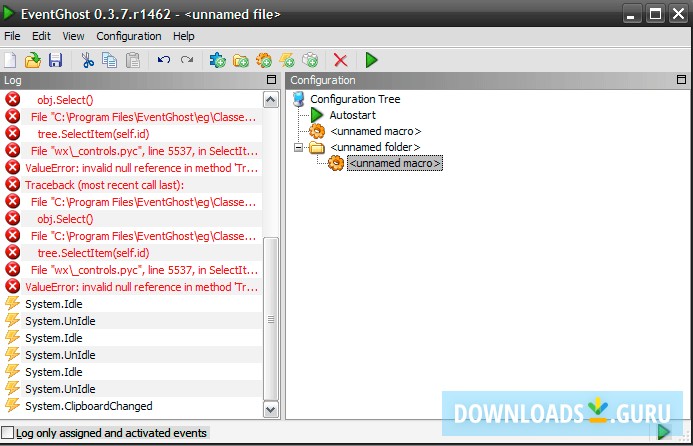Click lightning icon beside System.ClipboardChanged
The height and width of the screenshot is (446, 693).
click(12, 405)
